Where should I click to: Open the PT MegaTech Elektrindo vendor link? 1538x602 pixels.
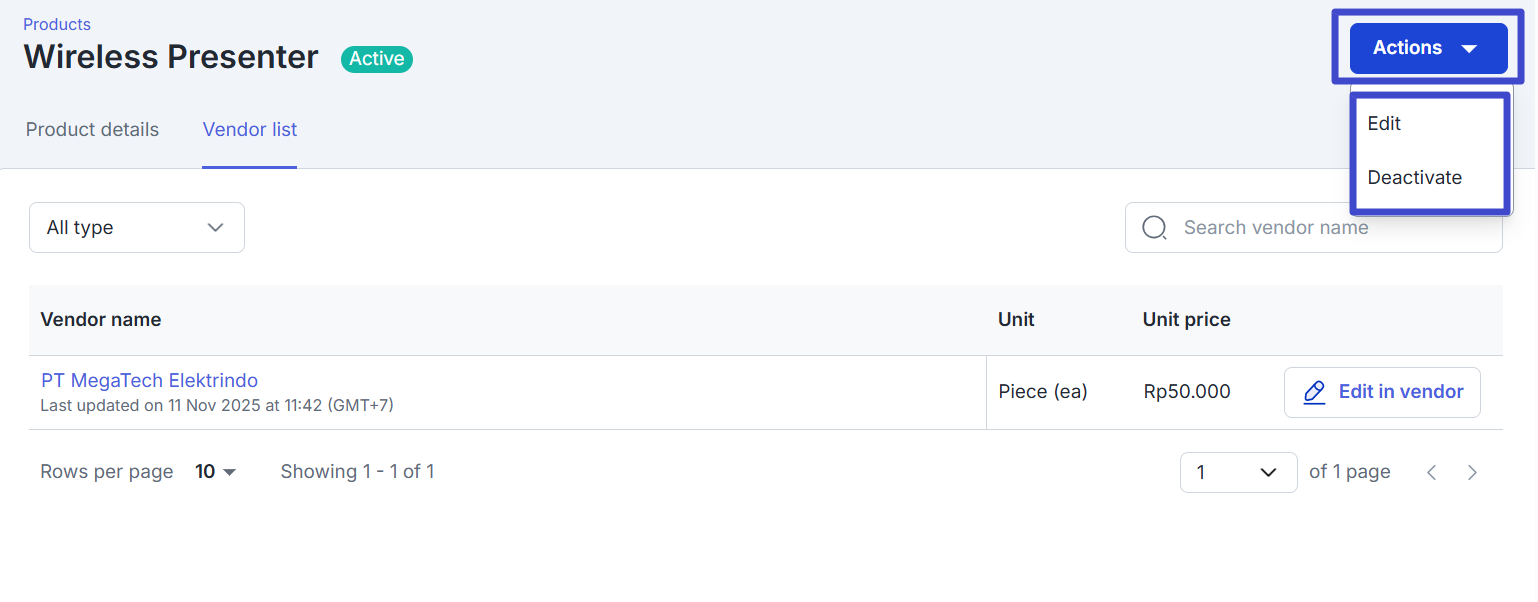tap(150, 381)
